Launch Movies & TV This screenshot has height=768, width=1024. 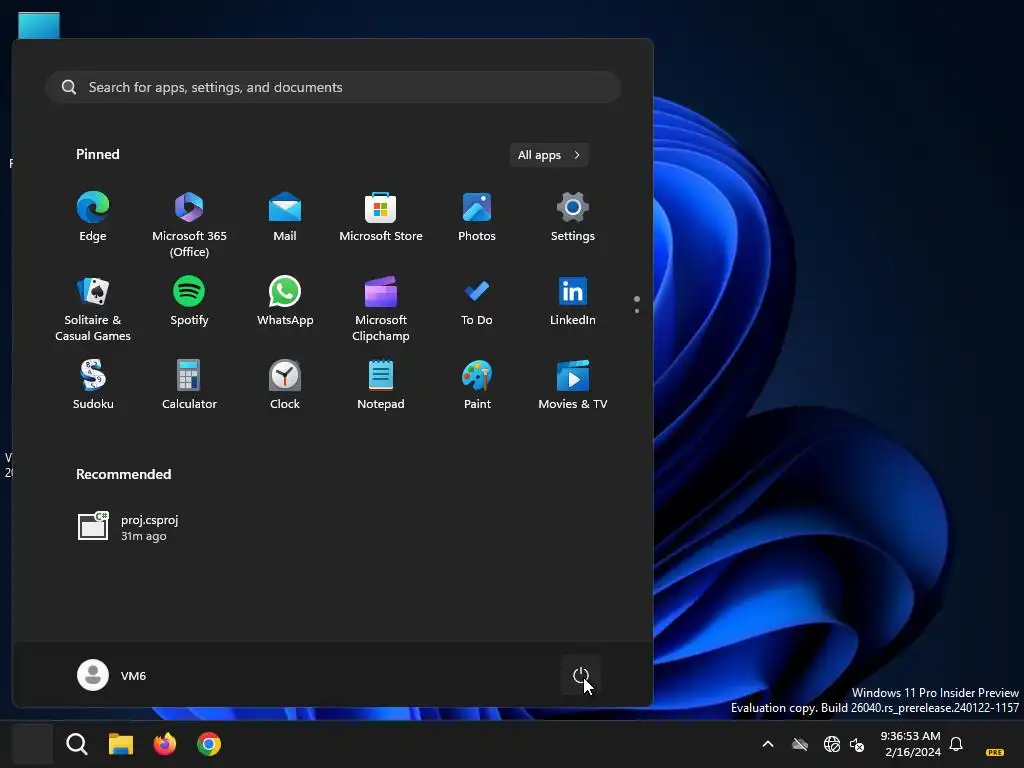573,385
